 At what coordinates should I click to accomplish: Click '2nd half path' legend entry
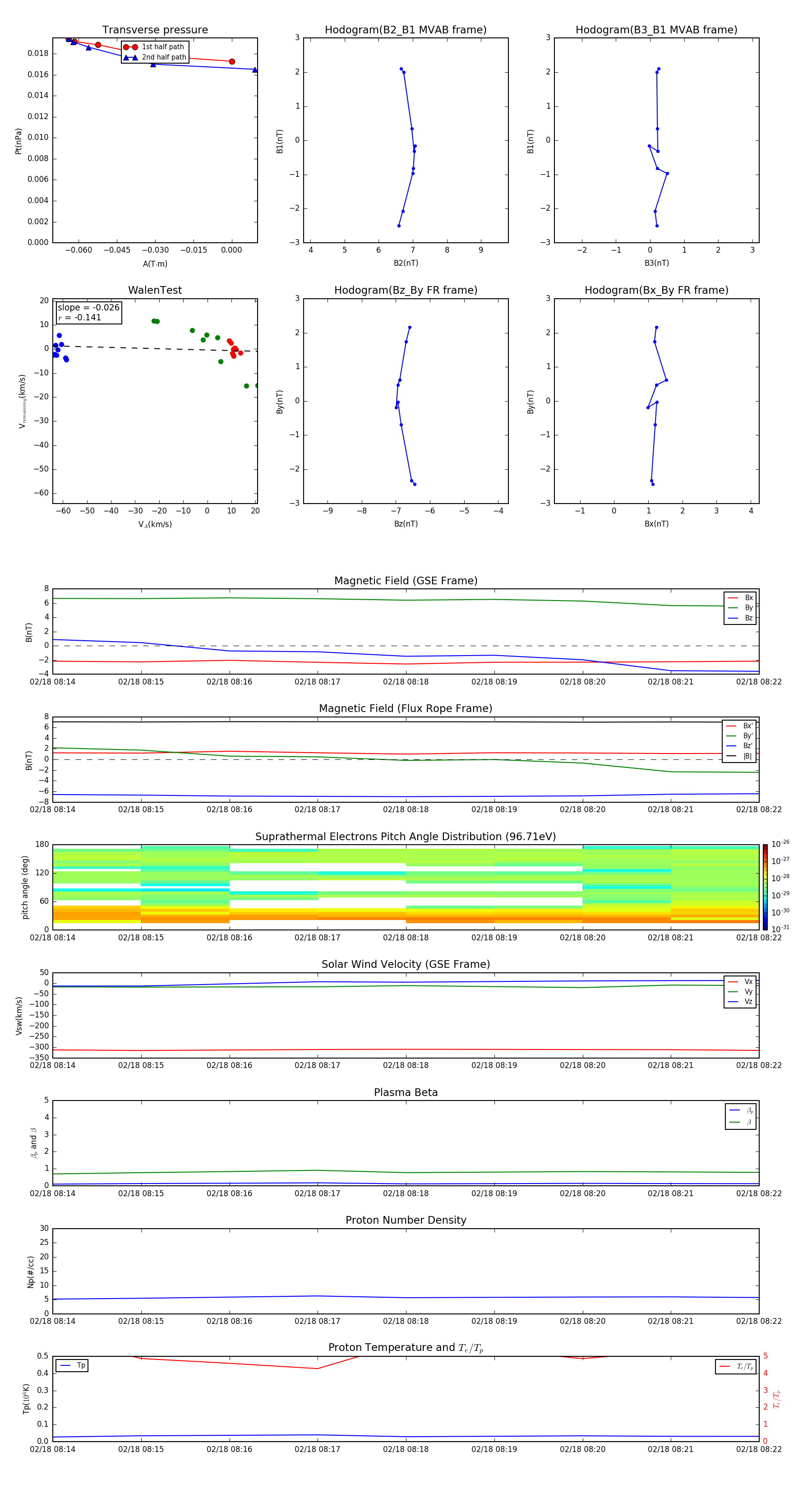154,57
